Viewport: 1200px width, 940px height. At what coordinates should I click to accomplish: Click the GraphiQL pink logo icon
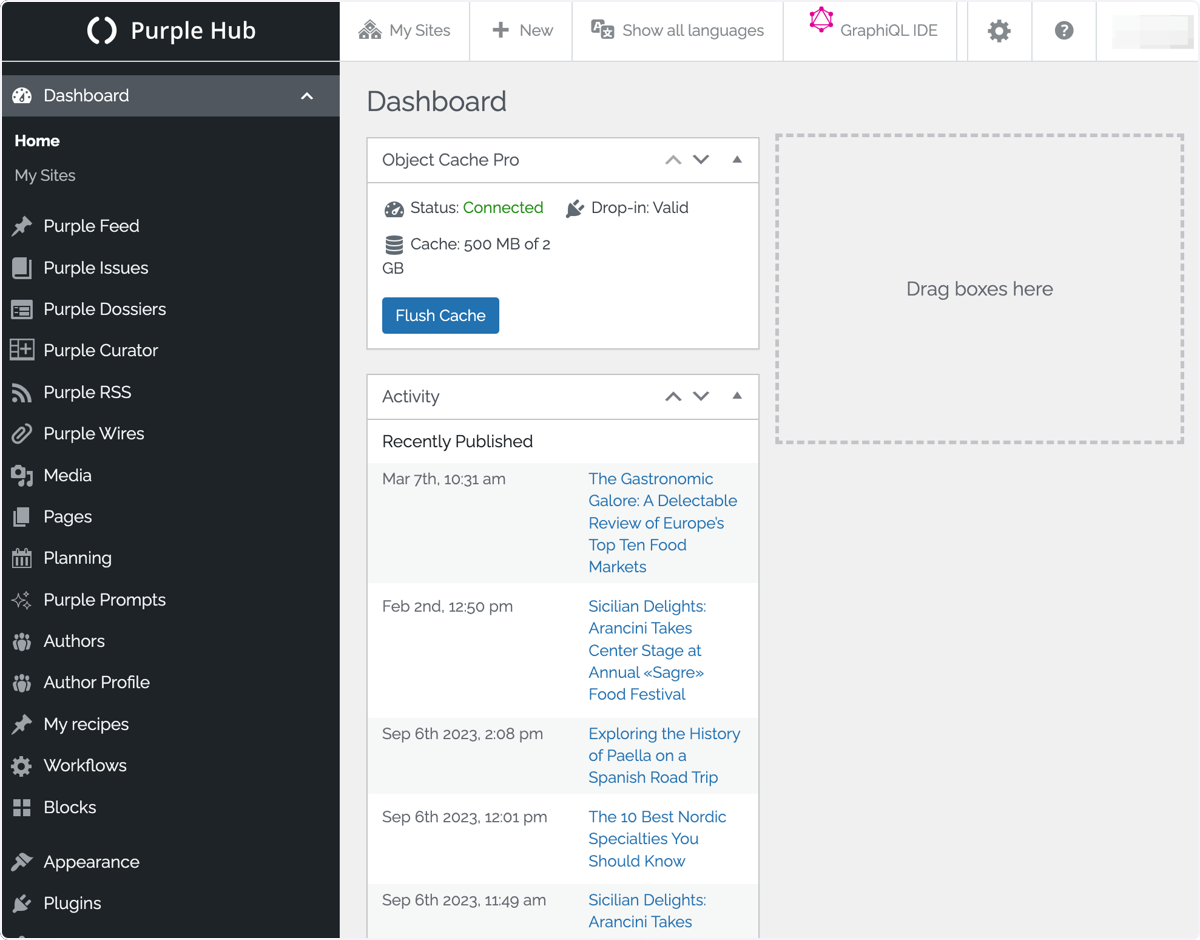pyautogui.click(x=821, y=20)
